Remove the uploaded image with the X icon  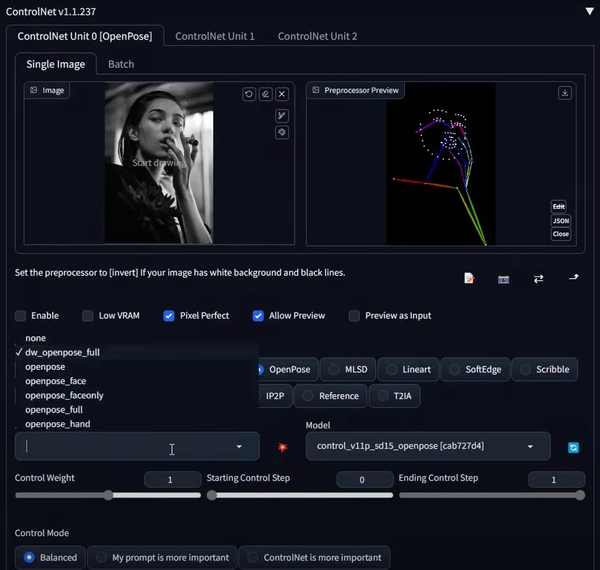click(282, 94)
